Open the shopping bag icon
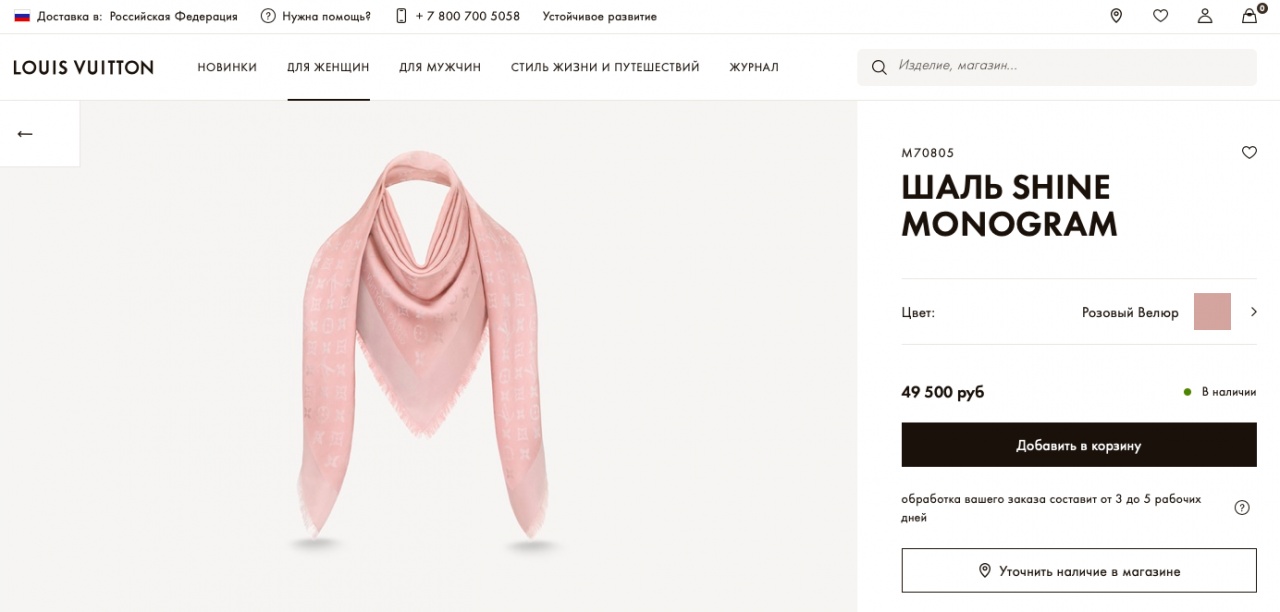Image resolution: width=1280 pixels, height=612 pixels. (1250, 15)
